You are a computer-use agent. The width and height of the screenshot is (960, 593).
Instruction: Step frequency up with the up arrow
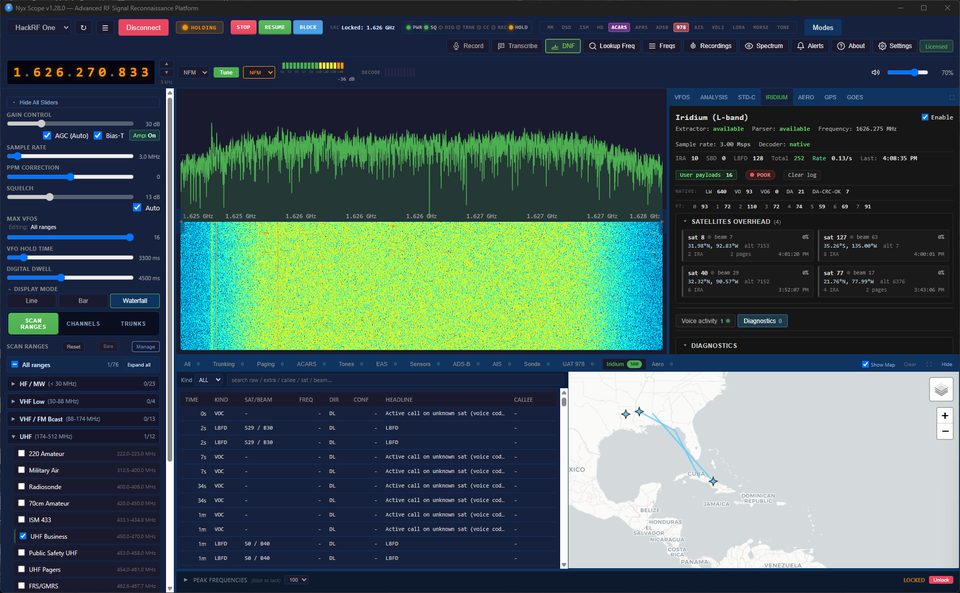pyautogui.click(x=166, y=64)
